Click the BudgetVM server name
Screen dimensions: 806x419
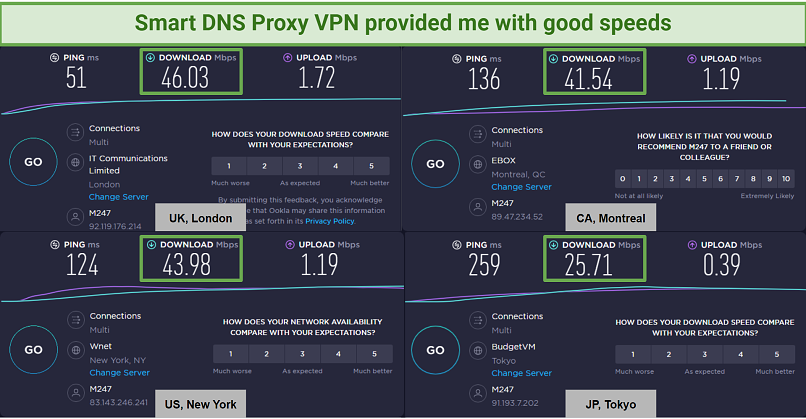514,347
